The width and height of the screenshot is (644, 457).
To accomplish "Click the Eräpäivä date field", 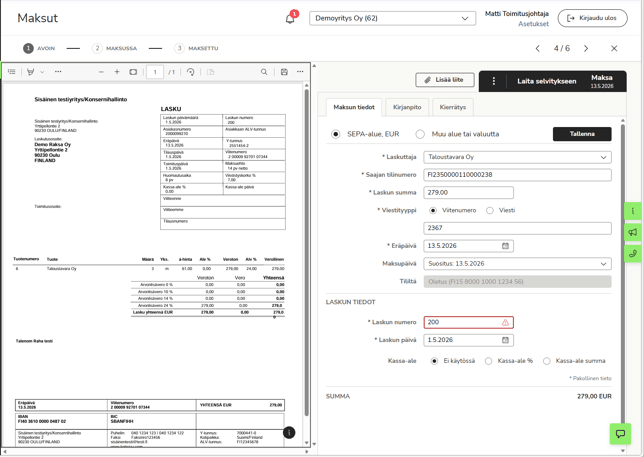I will pos(468,246).
